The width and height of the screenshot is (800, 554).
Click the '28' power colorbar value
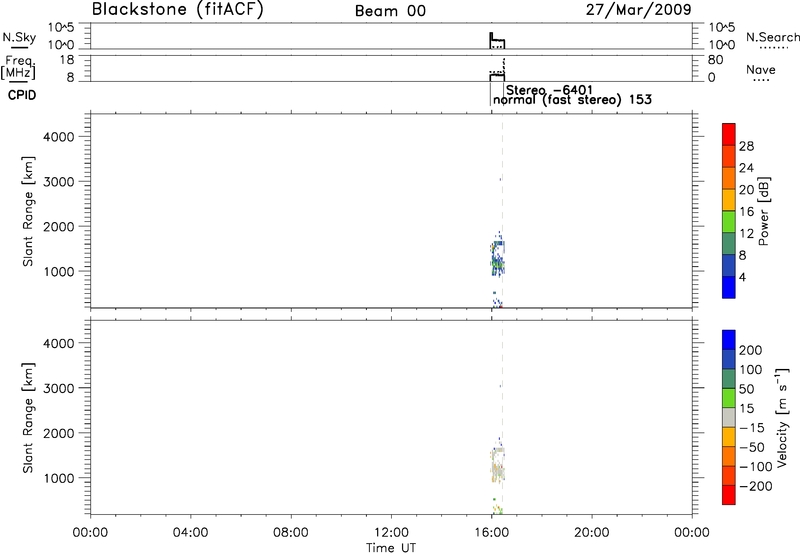[x=746, y=146]
